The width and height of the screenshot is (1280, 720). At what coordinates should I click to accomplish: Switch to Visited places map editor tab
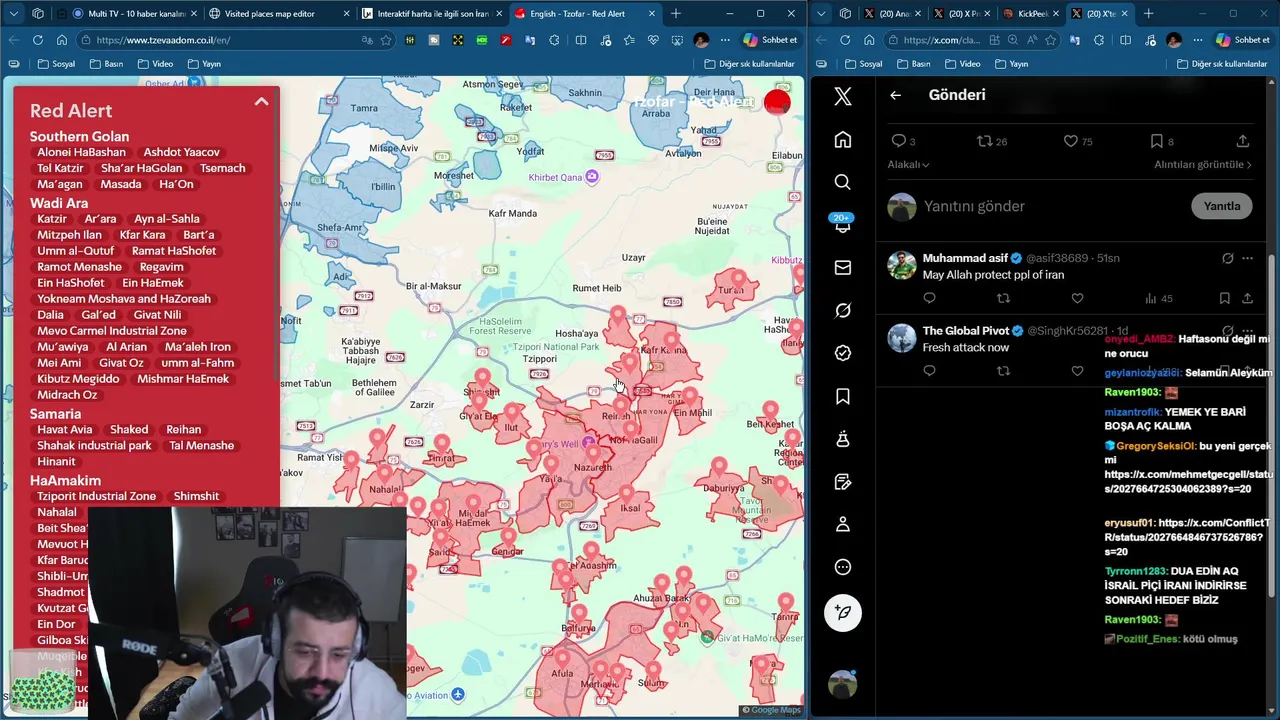(278, 14)
